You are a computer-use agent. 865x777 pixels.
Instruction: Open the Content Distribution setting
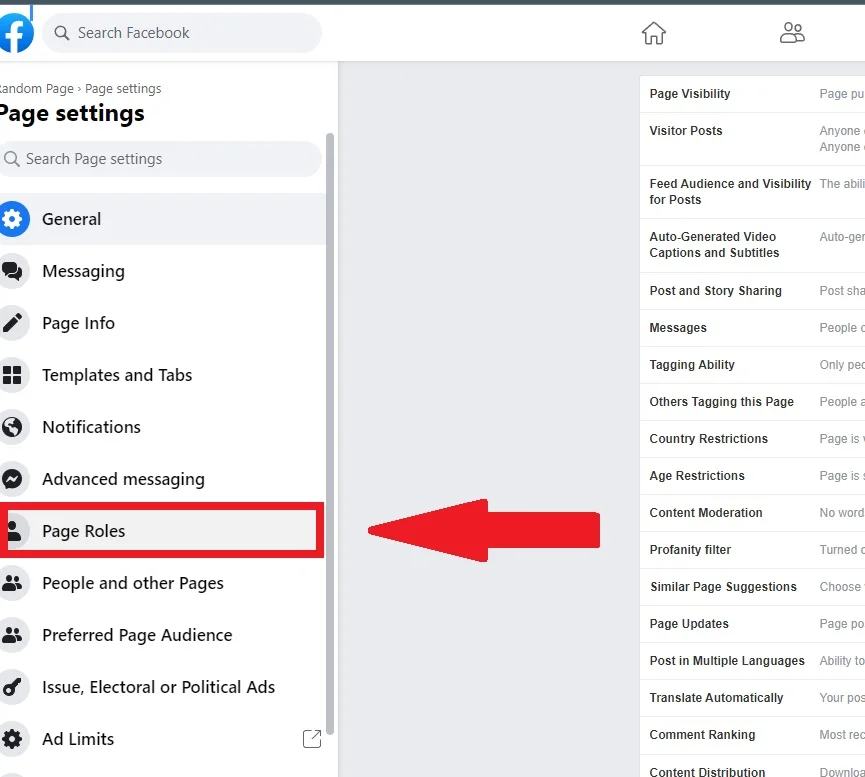[752, 766]
